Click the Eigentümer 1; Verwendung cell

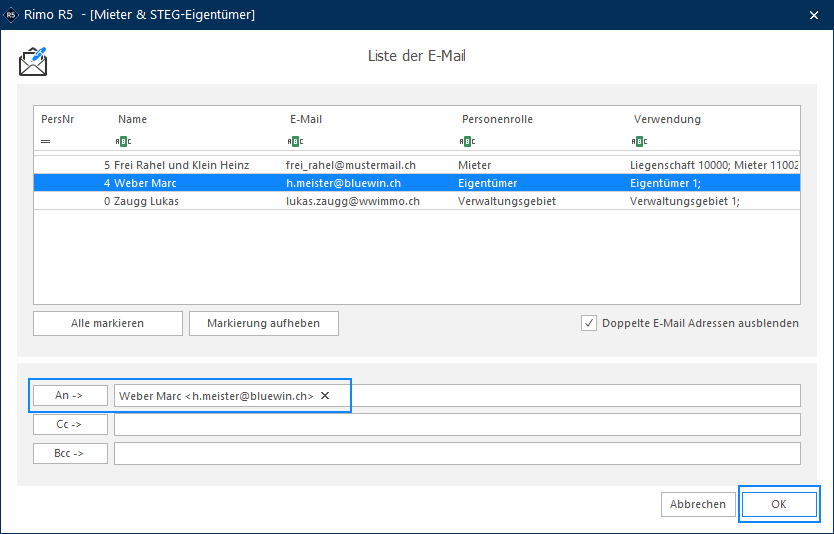(x=665, y=183)
